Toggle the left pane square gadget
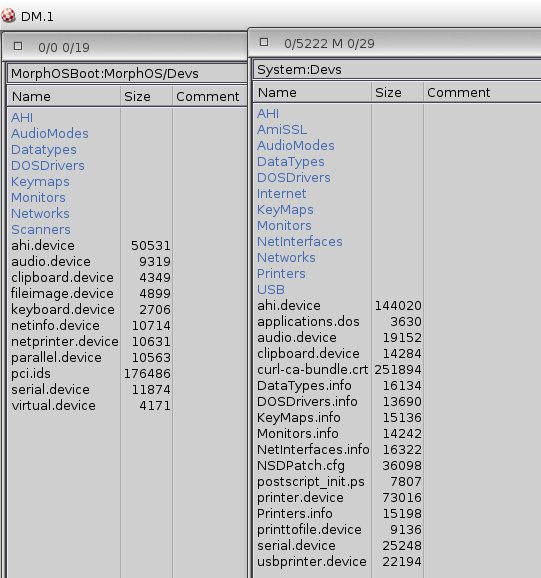Image resolution: width=541 pixels, height=578 pixels. (x=18, y=46)
